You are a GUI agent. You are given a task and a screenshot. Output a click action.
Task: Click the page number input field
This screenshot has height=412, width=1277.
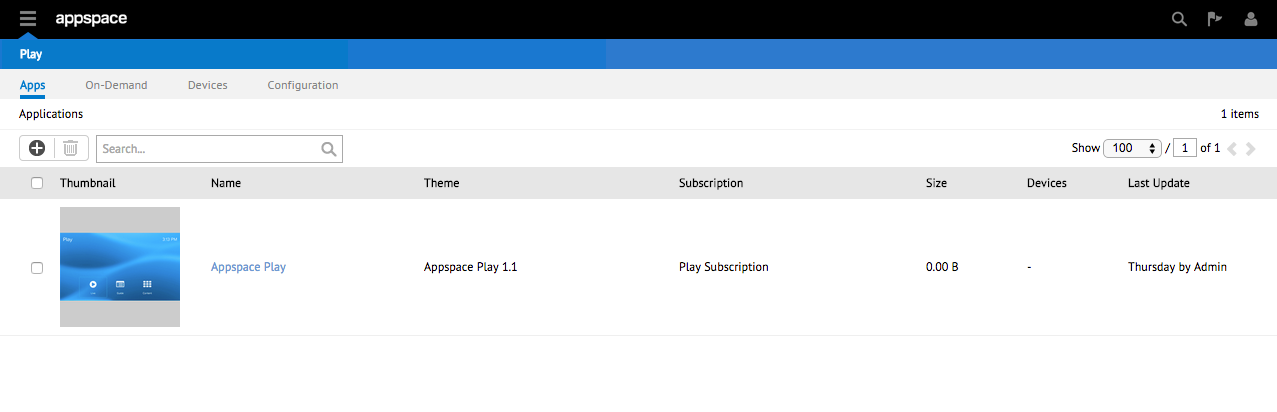pos(1185,148)
